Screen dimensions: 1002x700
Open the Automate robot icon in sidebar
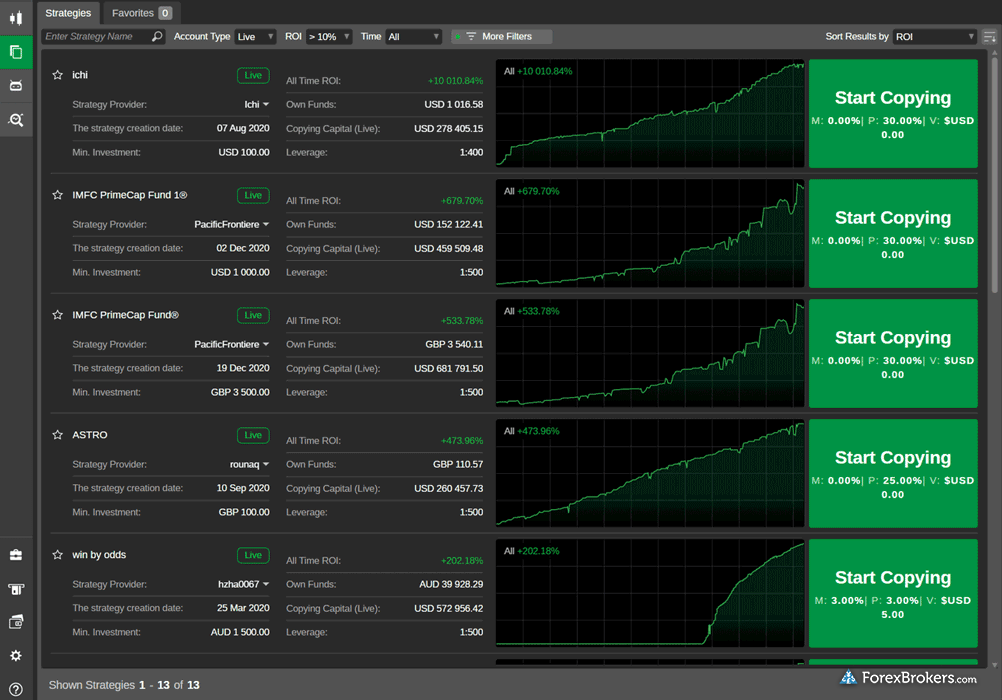[16, 86]
